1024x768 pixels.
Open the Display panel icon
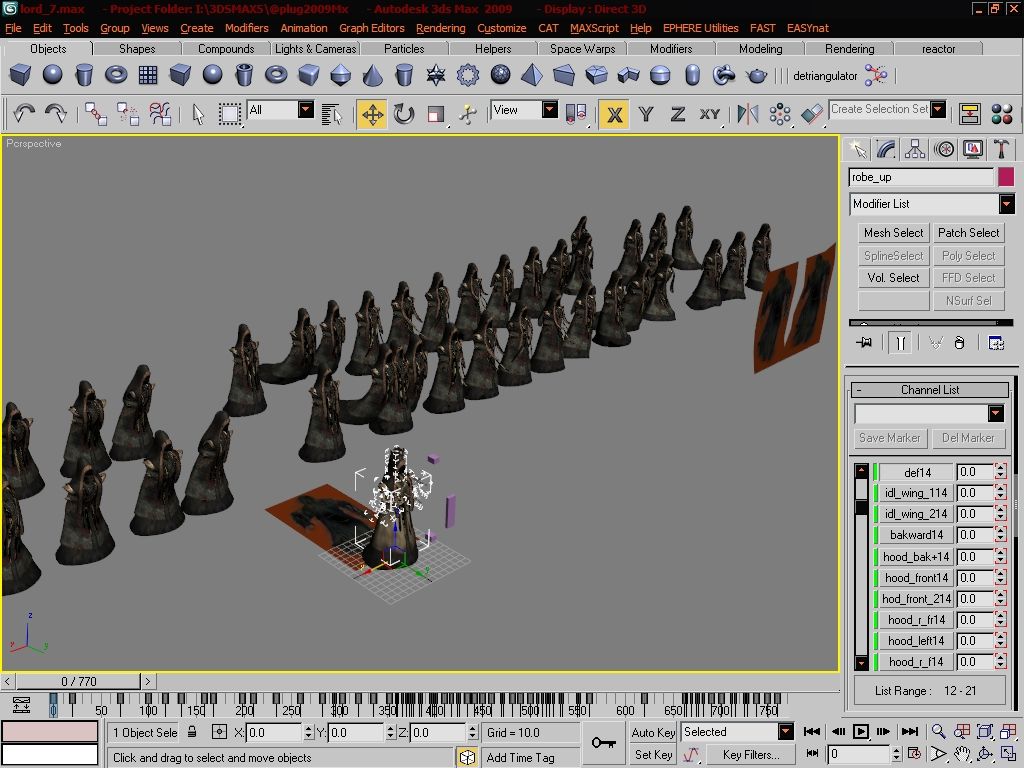[x=973, y=150]
